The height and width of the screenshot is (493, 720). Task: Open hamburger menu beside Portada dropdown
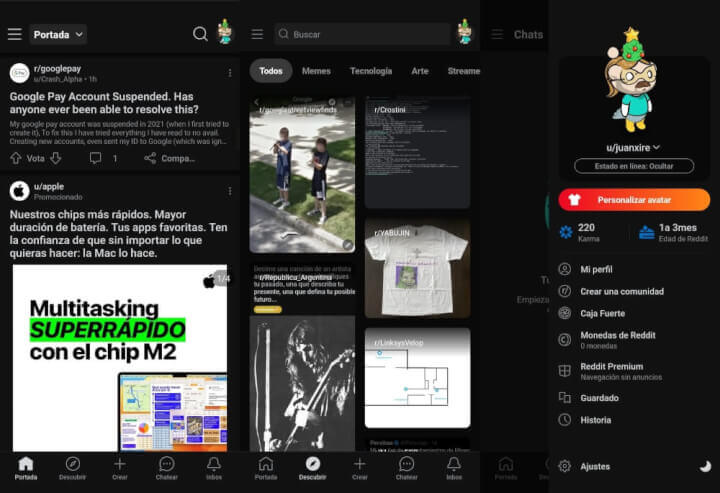[15, 34]
